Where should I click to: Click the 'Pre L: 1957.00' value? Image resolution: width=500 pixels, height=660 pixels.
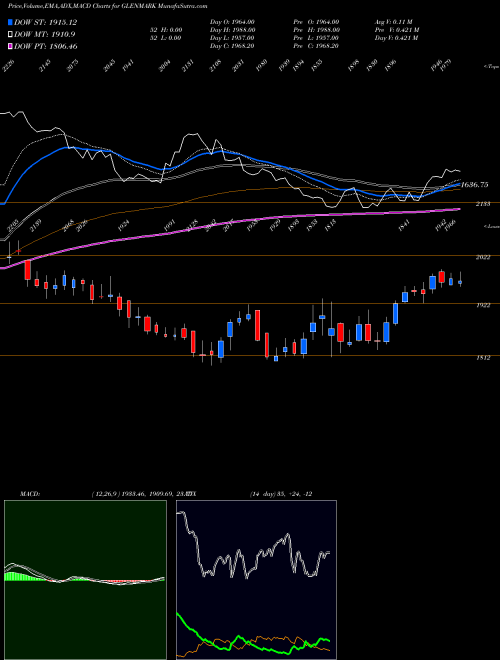click(x=319, y=38)
